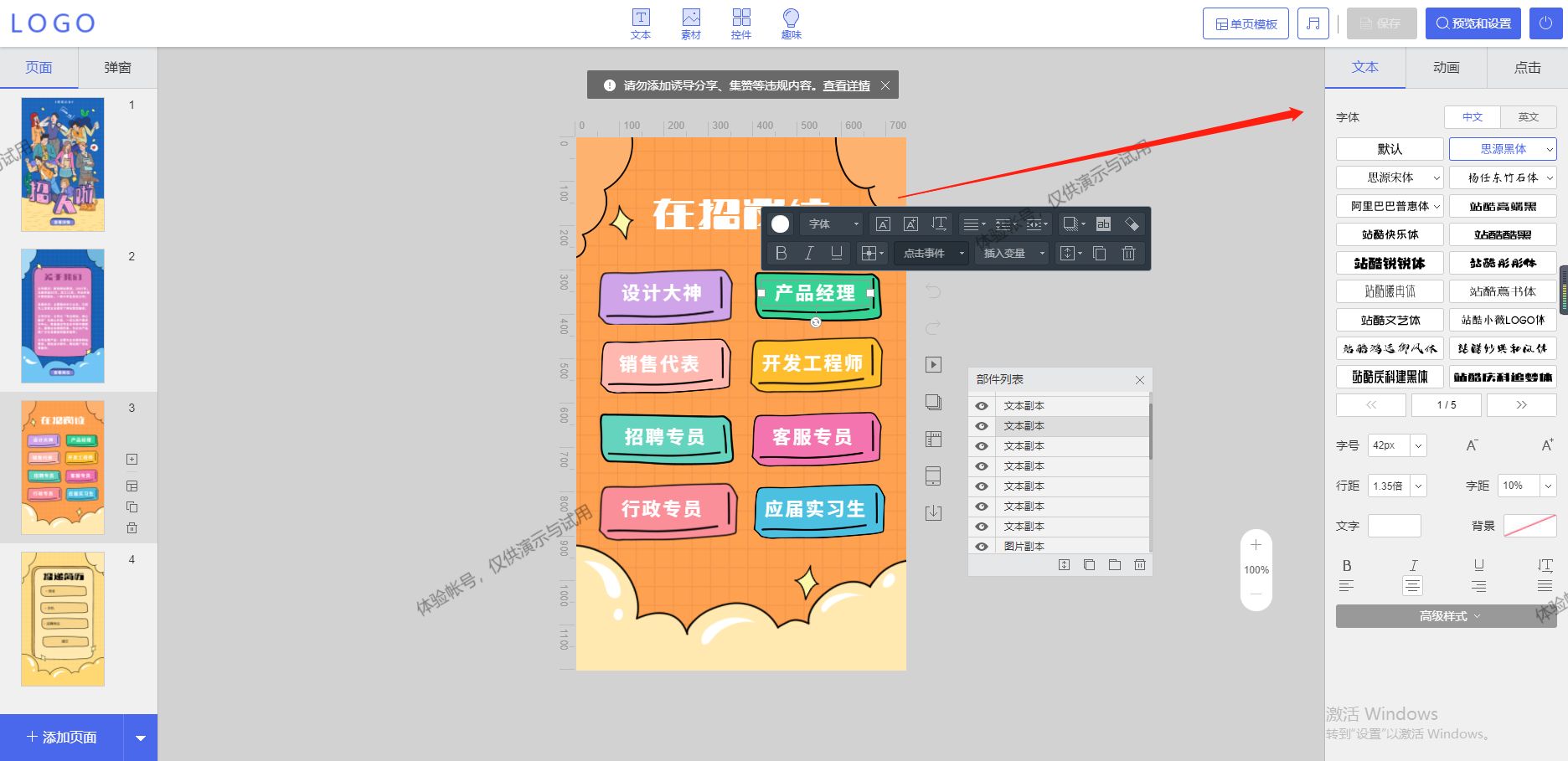Open the 素材 materials library
1568x761 pixels.
(x=691, y=23)
